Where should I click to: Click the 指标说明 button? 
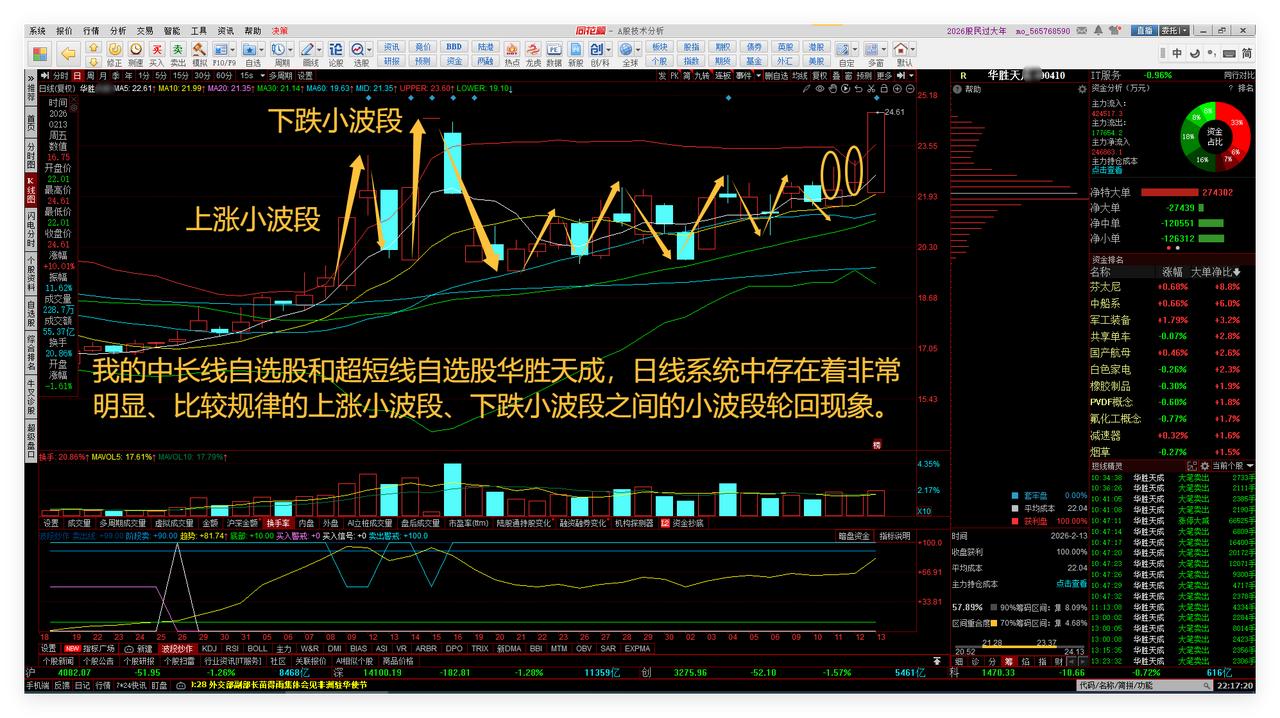895,536
